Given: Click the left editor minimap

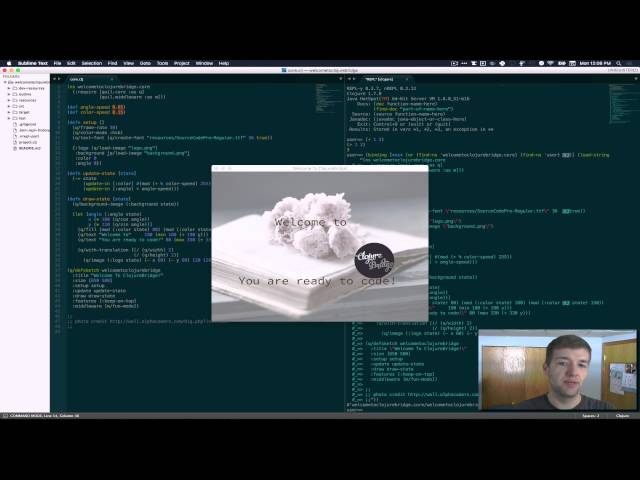Looking at the screenshot, I should [x=327, y=98].
